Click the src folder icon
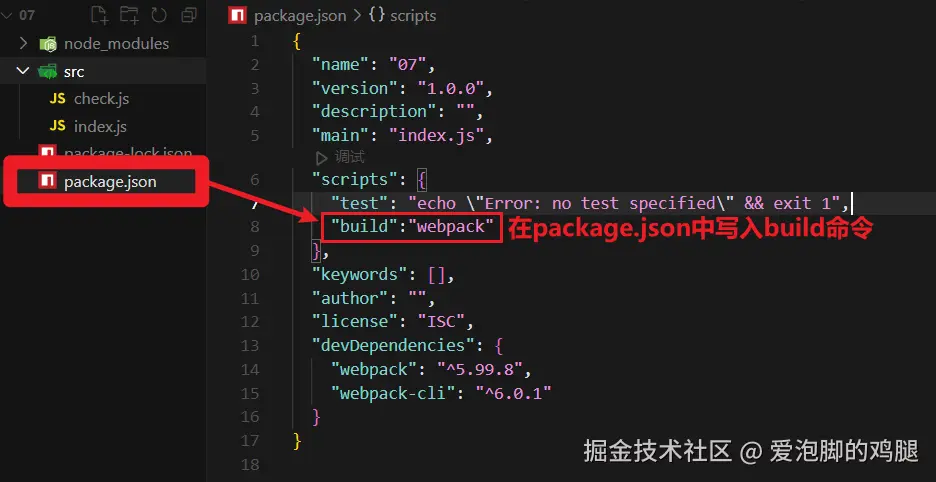The height and width of the screenshot is (482, 936). point(47,72)
